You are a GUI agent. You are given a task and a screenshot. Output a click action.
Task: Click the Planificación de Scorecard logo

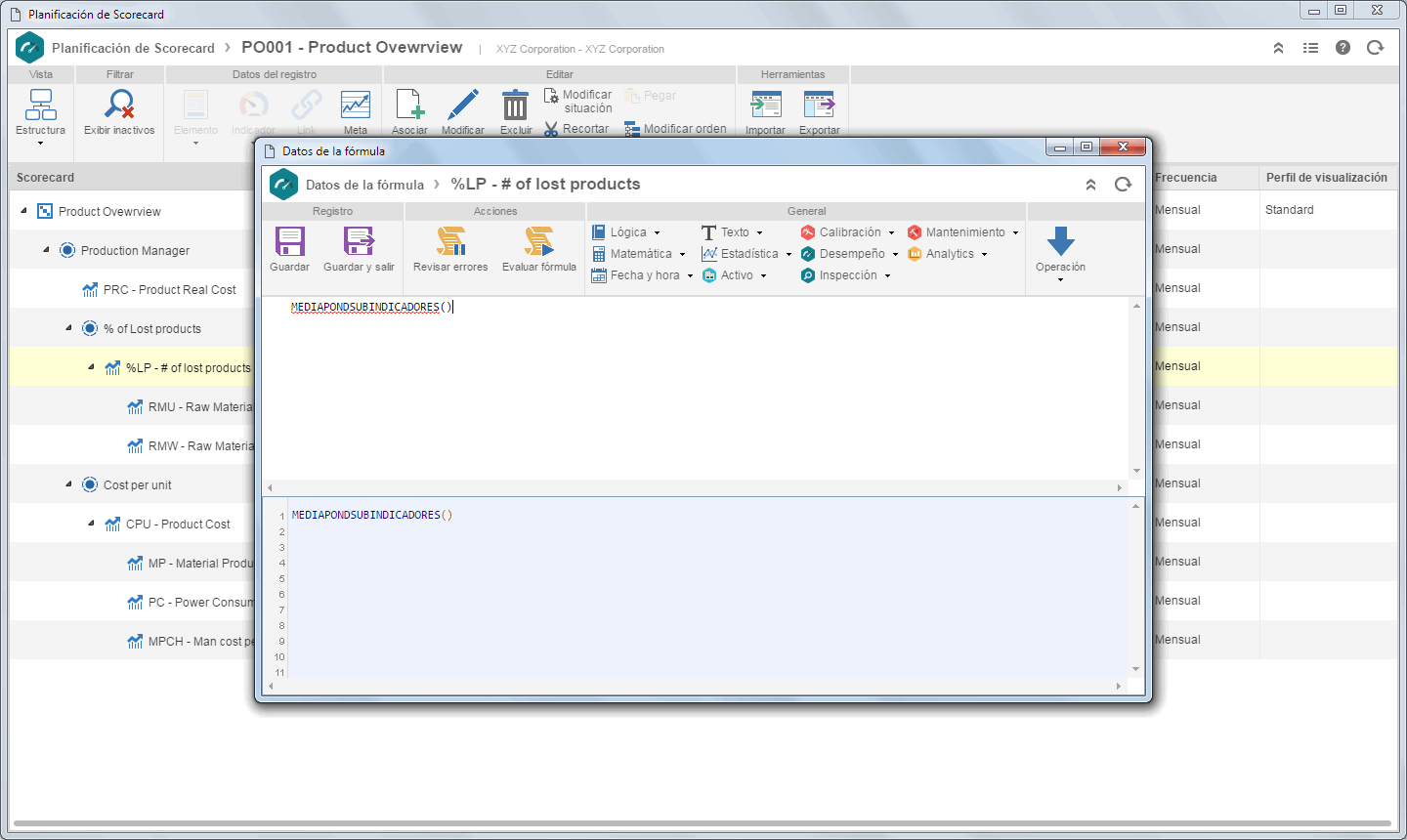[x=30, y=47]
